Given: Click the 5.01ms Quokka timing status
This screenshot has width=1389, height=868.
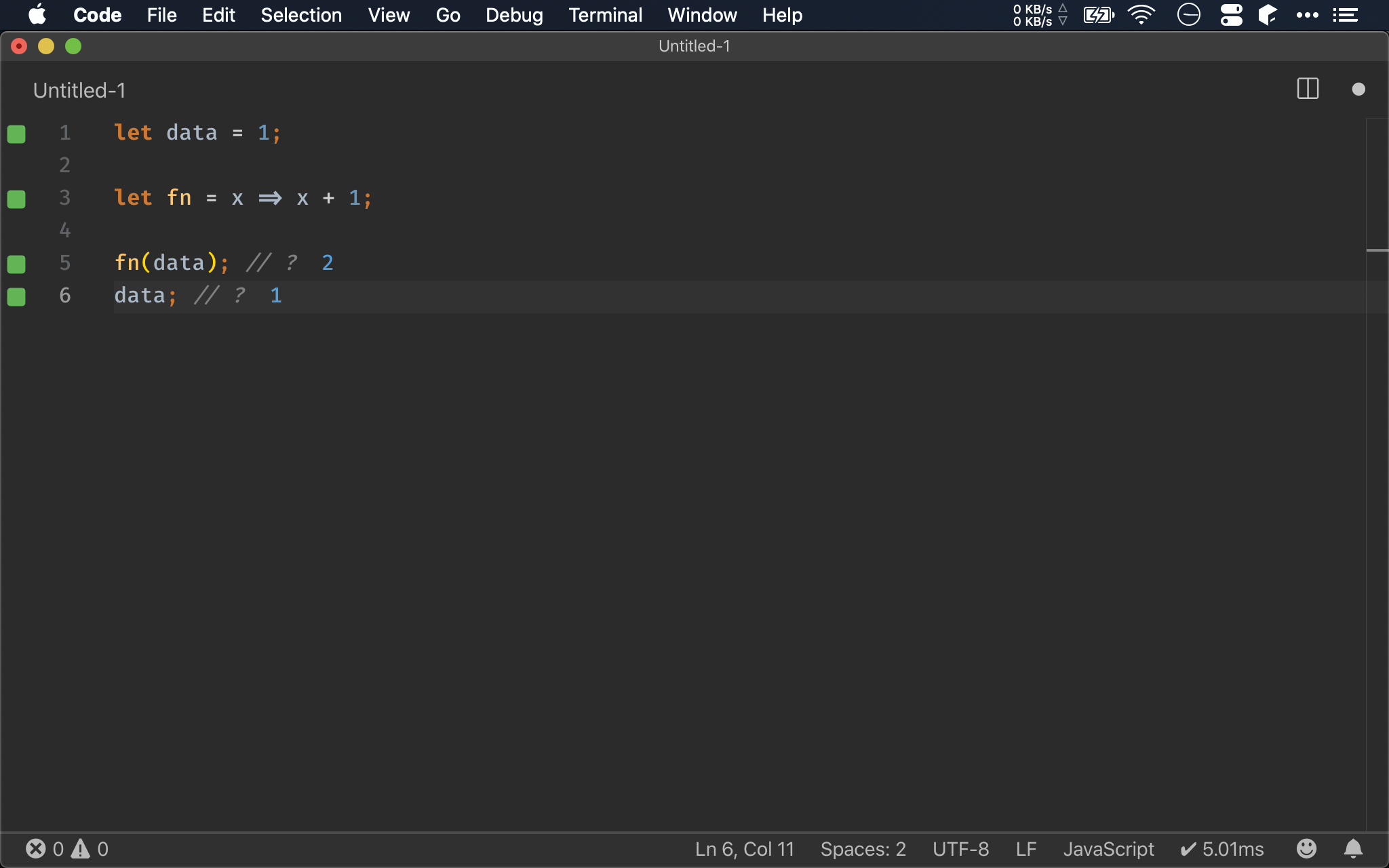Looking at the screenshot, I should tap(1222, 849).
